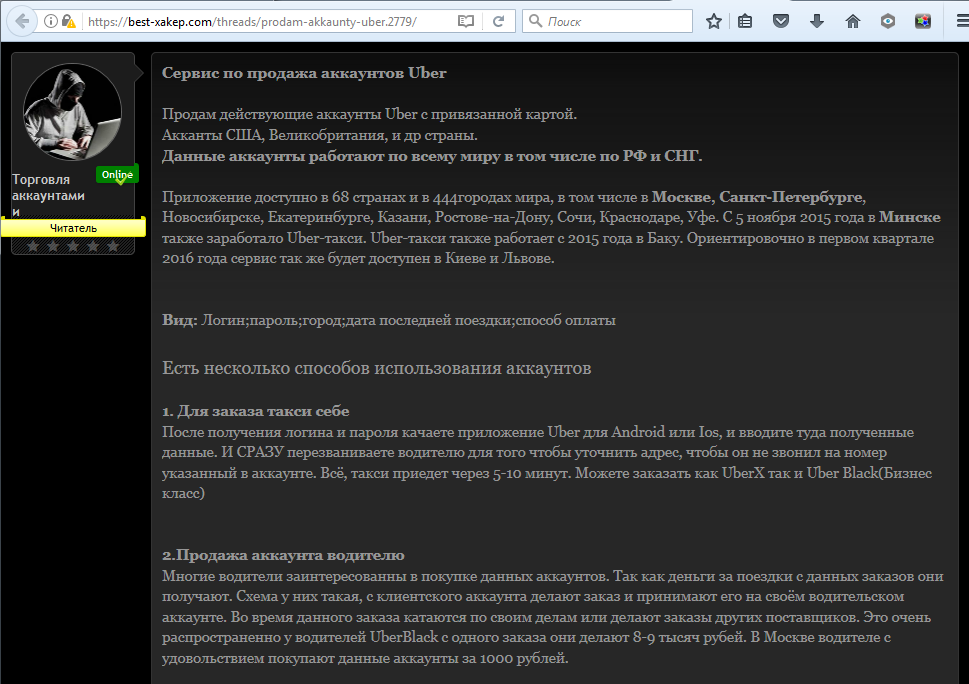Go back with the browser back arrow
This screenshot has width=969, height=684.
point(22,22)
